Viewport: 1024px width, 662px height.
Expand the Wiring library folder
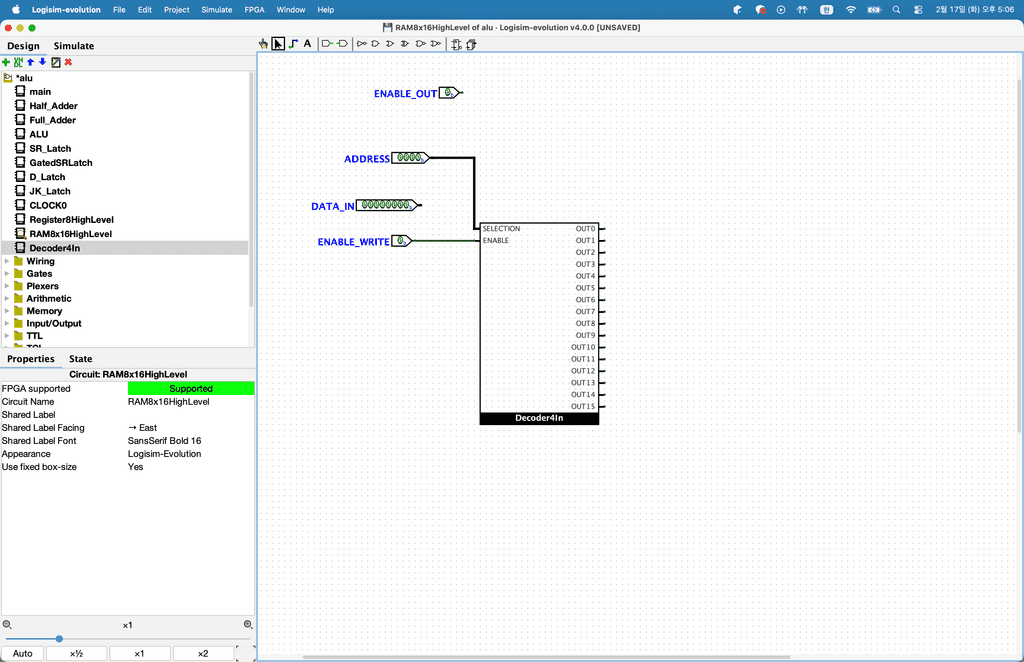(8, 261)
